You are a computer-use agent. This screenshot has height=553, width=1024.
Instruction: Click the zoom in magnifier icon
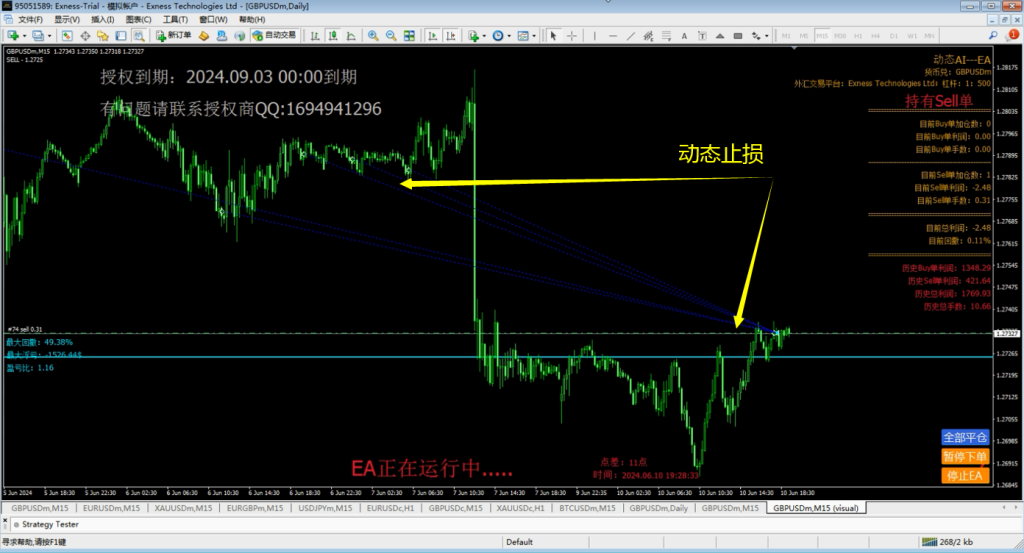pos(373,35)
